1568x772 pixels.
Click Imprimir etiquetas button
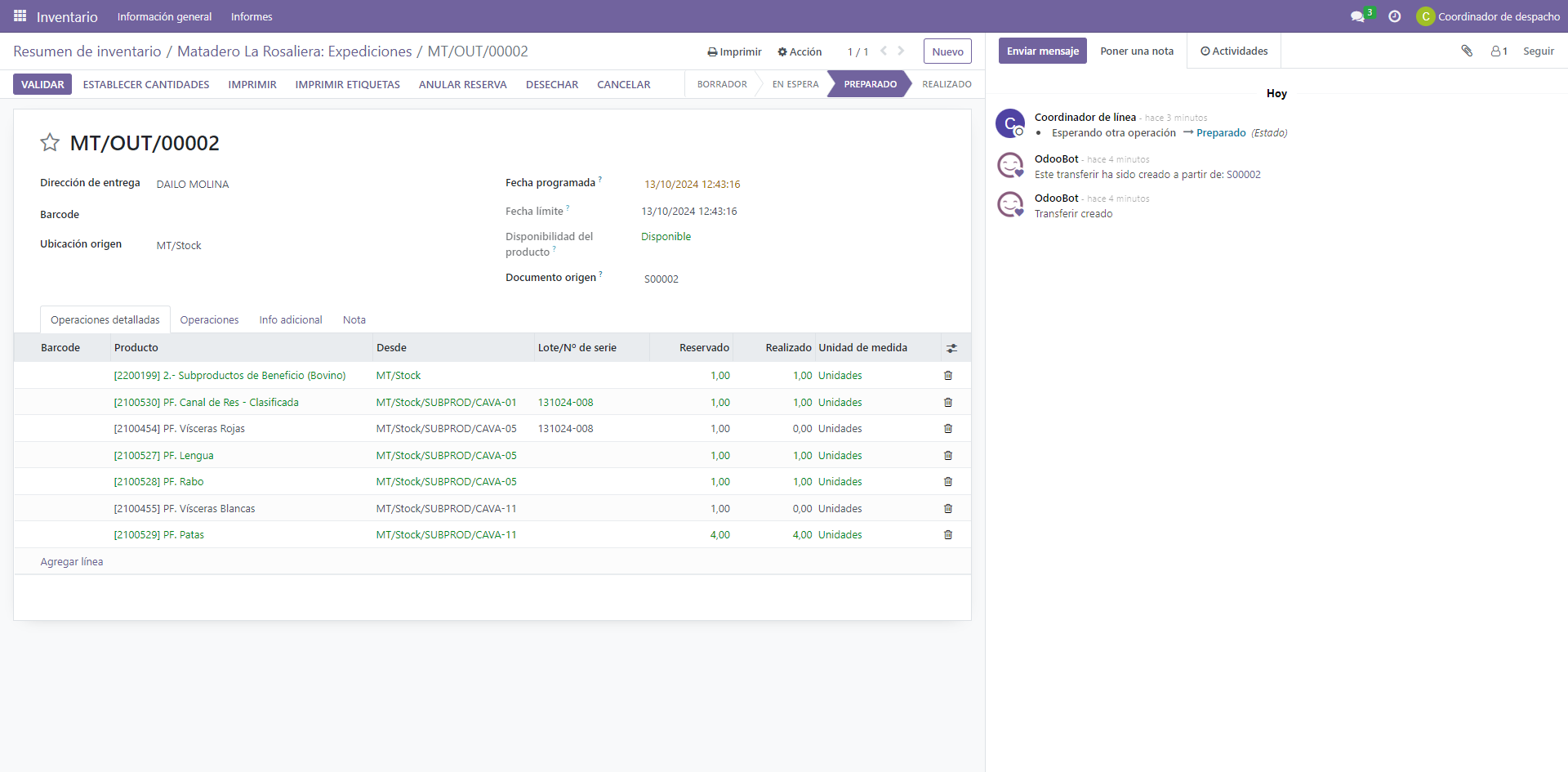point(348,84)
